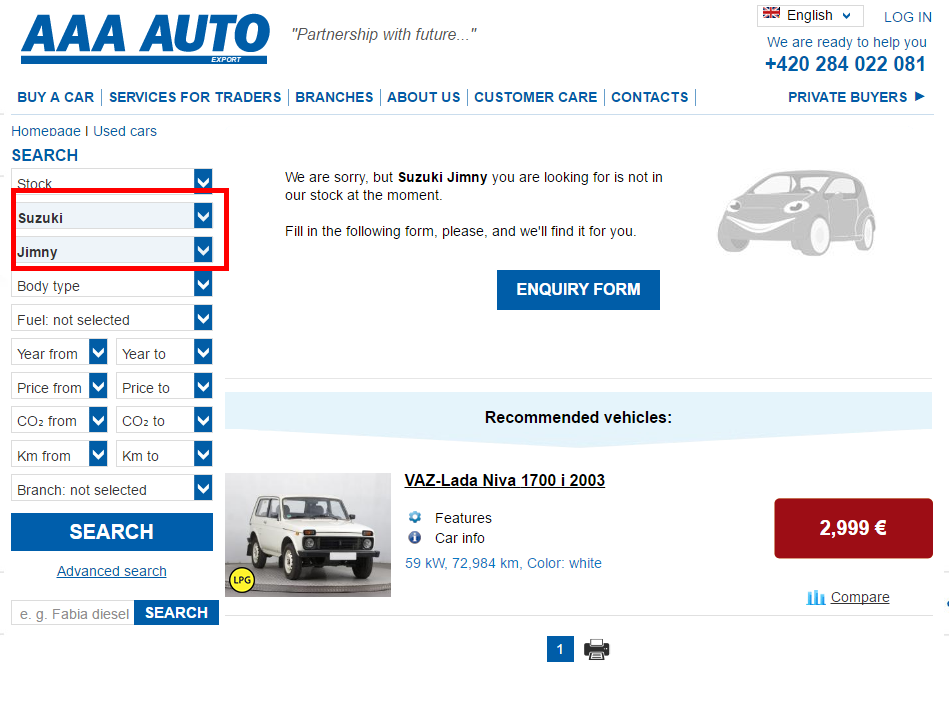Open the ABOUT US menu
949x715 pixels.
point(424,97)
